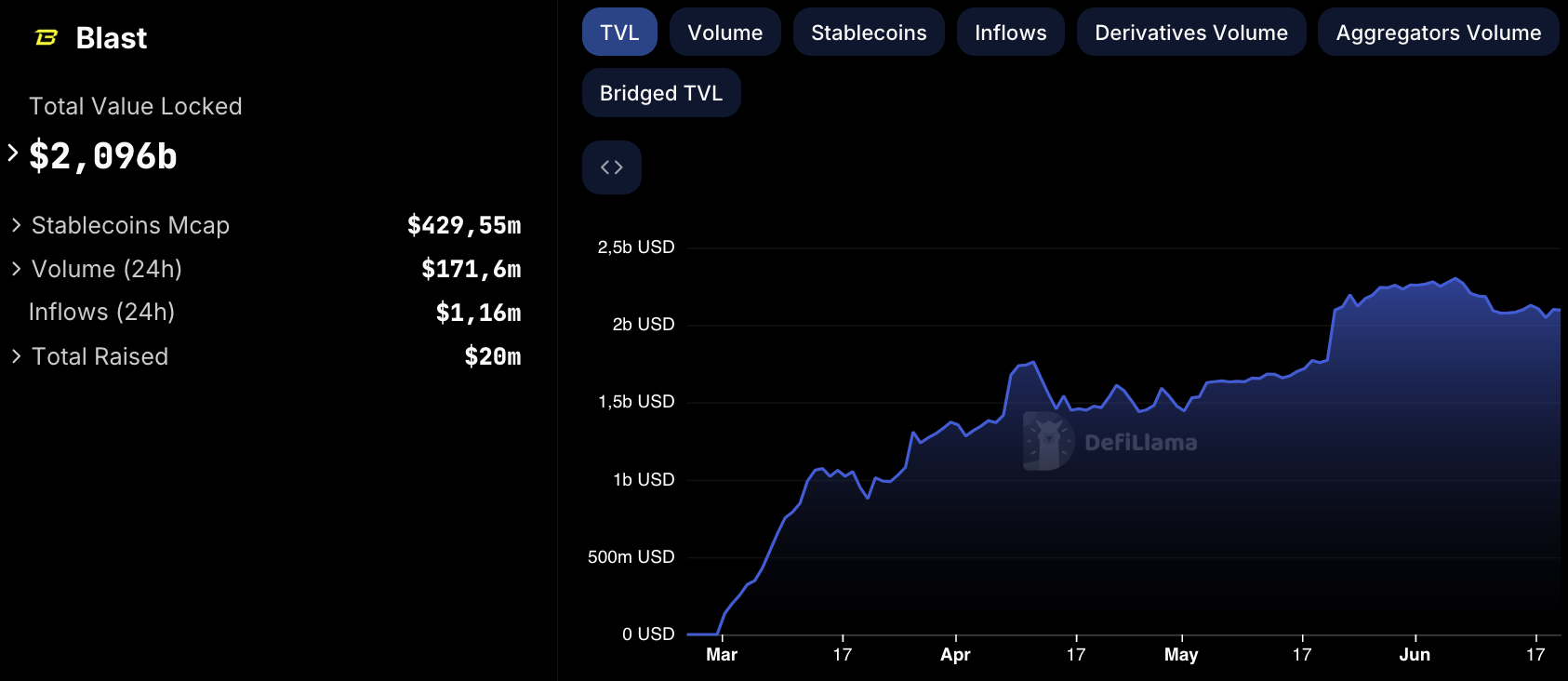This screenshot has width=1568, height=681.
Task: Click the Blast chain title
Action: tap(112, 38)
